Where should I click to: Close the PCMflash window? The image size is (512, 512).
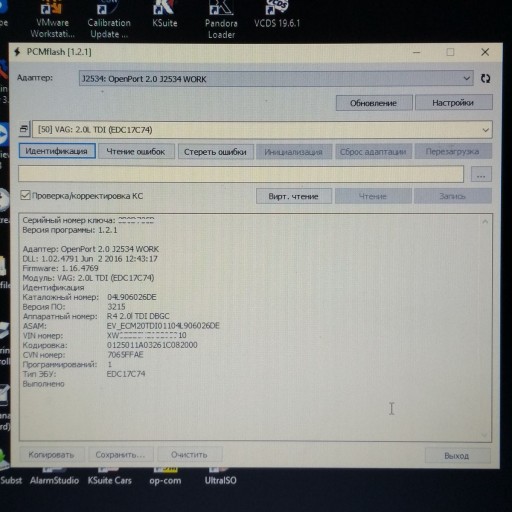point(485,52)
